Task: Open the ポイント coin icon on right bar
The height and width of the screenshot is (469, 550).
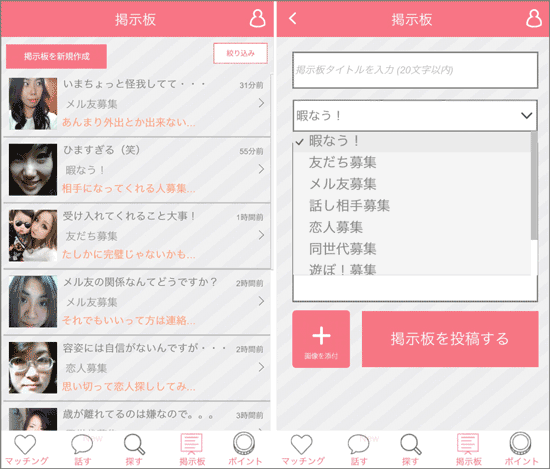Action: click(x=520, y=443)
